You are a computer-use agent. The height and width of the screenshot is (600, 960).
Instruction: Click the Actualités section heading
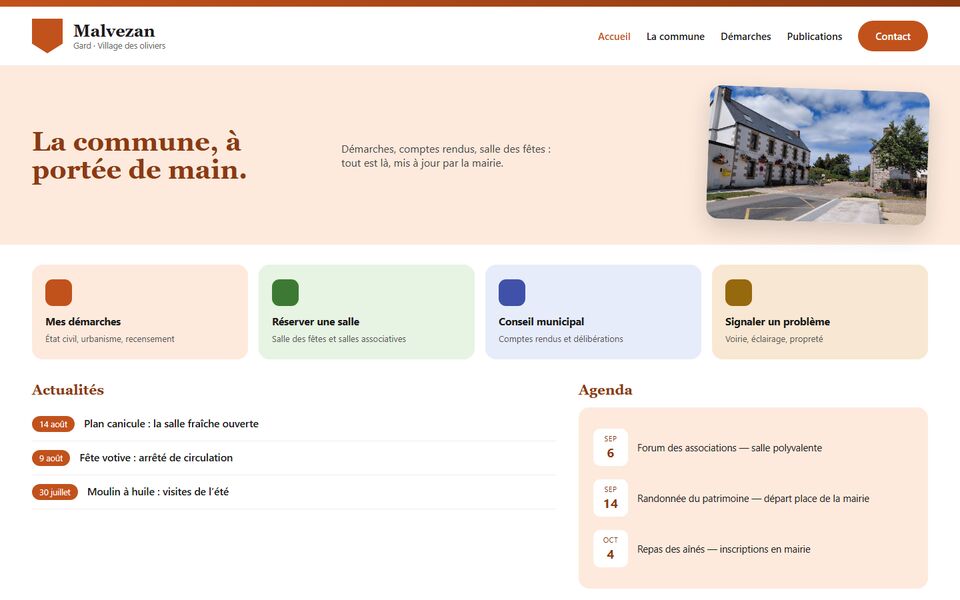pos(68,390)
